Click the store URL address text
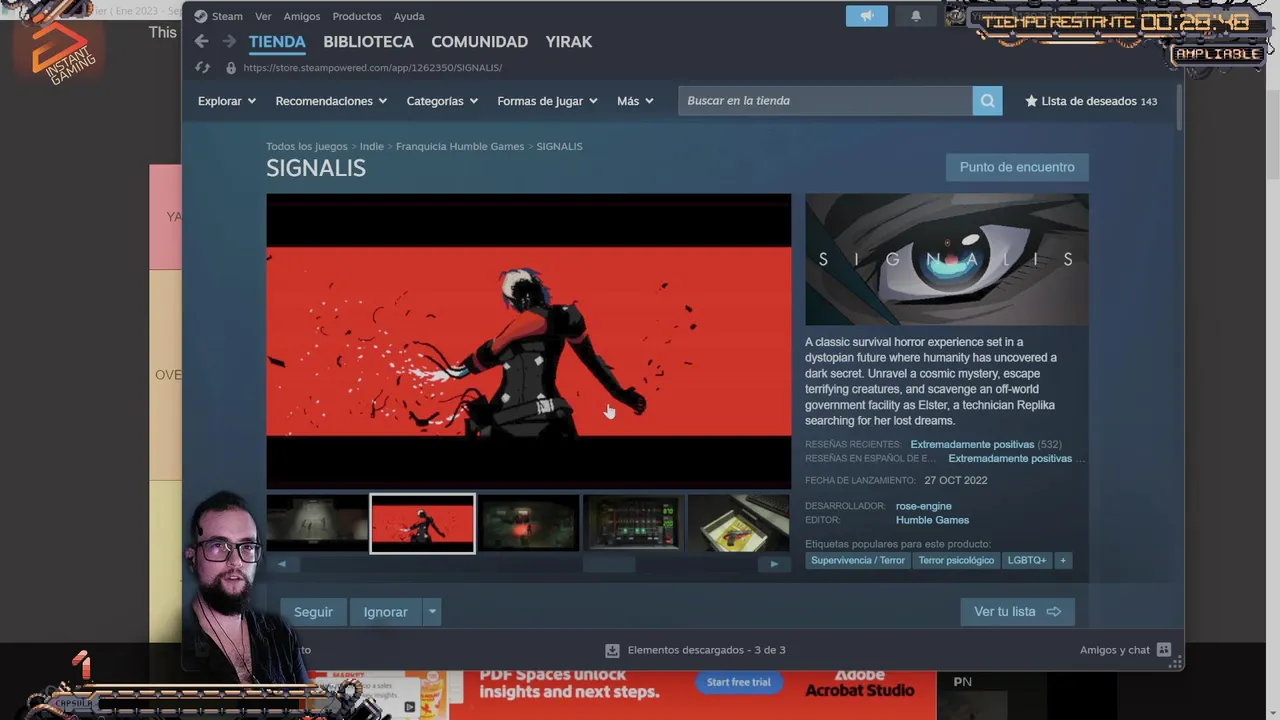 [x=372, y=67]
